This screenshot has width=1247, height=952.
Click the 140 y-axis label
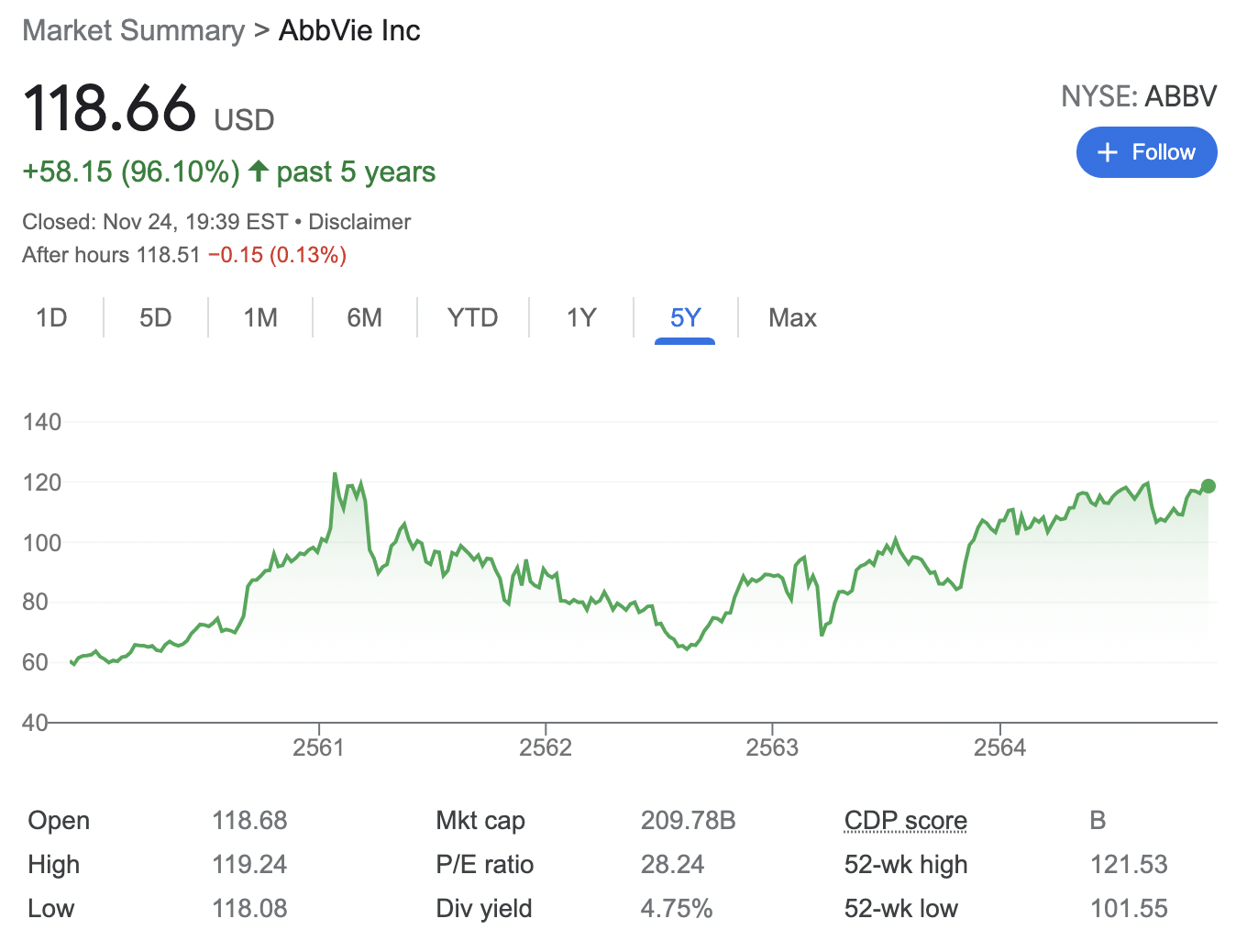[x=42, y=422]
